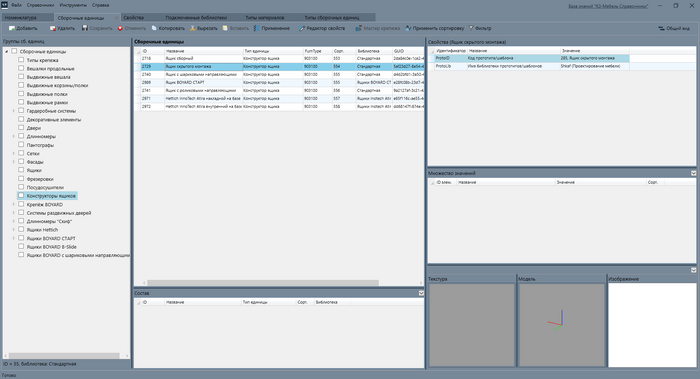Click the application logo icon in title bar

[x=4, y=5]
